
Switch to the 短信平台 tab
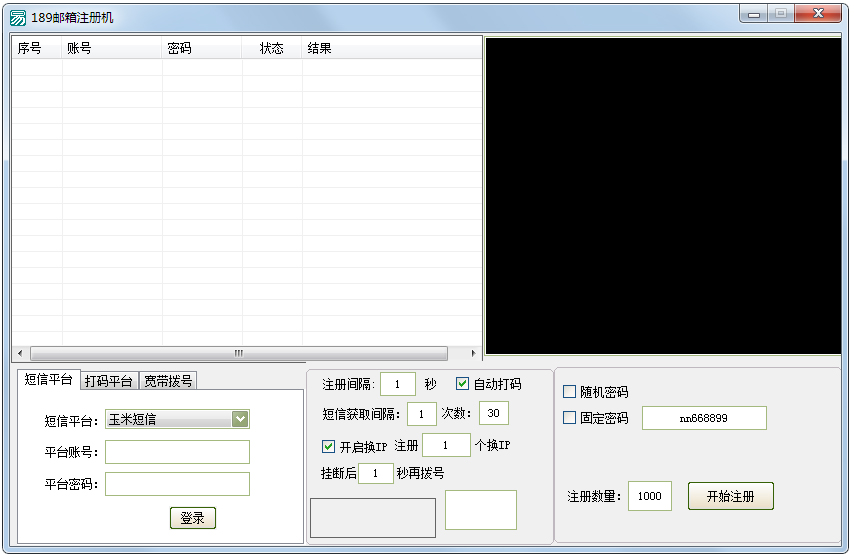[x=48, y=379]
